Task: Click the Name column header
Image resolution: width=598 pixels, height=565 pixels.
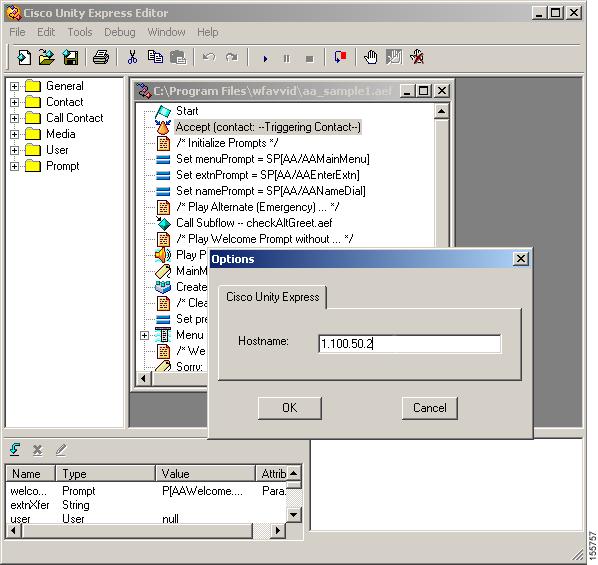Action: (x=31, y=473)
